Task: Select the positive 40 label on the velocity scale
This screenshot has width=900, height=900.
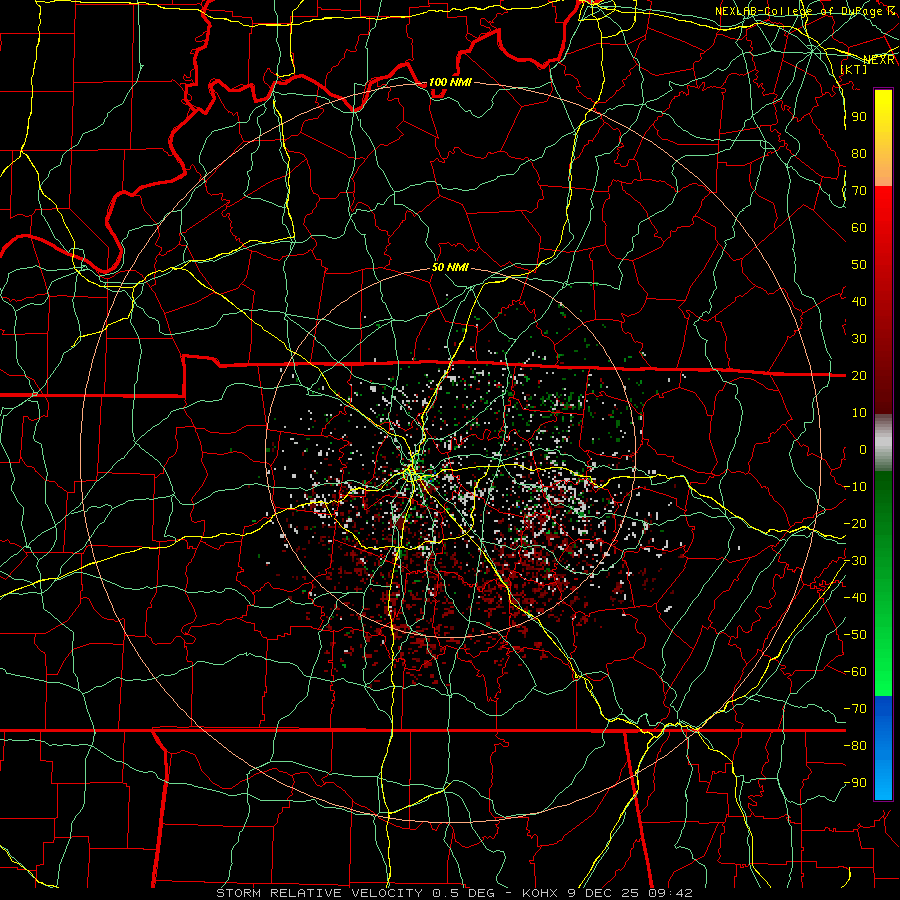Action: pos(859,301)
